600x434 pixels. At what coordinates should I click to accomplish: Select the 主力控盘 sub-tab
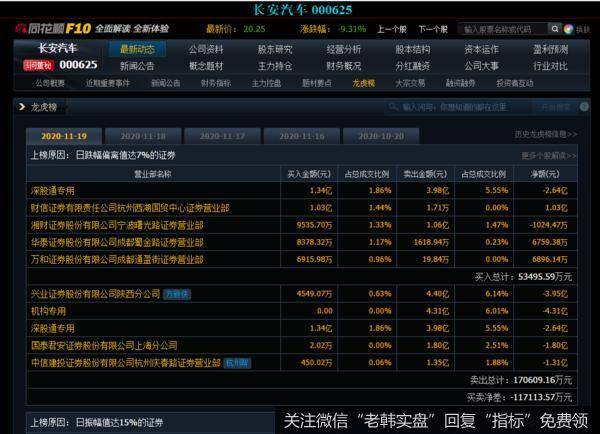tap(266, 83)
